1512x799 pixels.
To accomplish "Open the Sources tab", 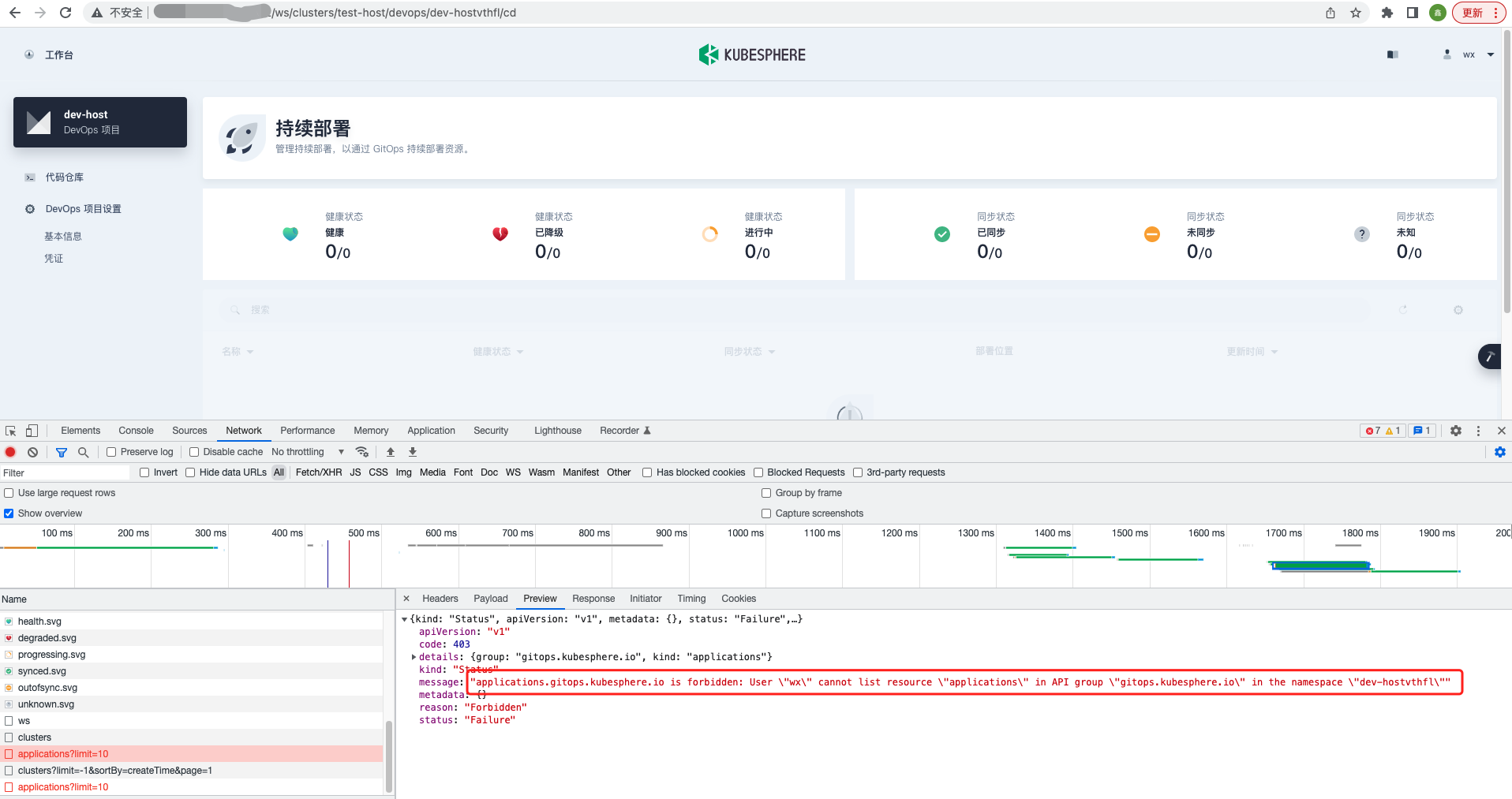I will [189, 431].
